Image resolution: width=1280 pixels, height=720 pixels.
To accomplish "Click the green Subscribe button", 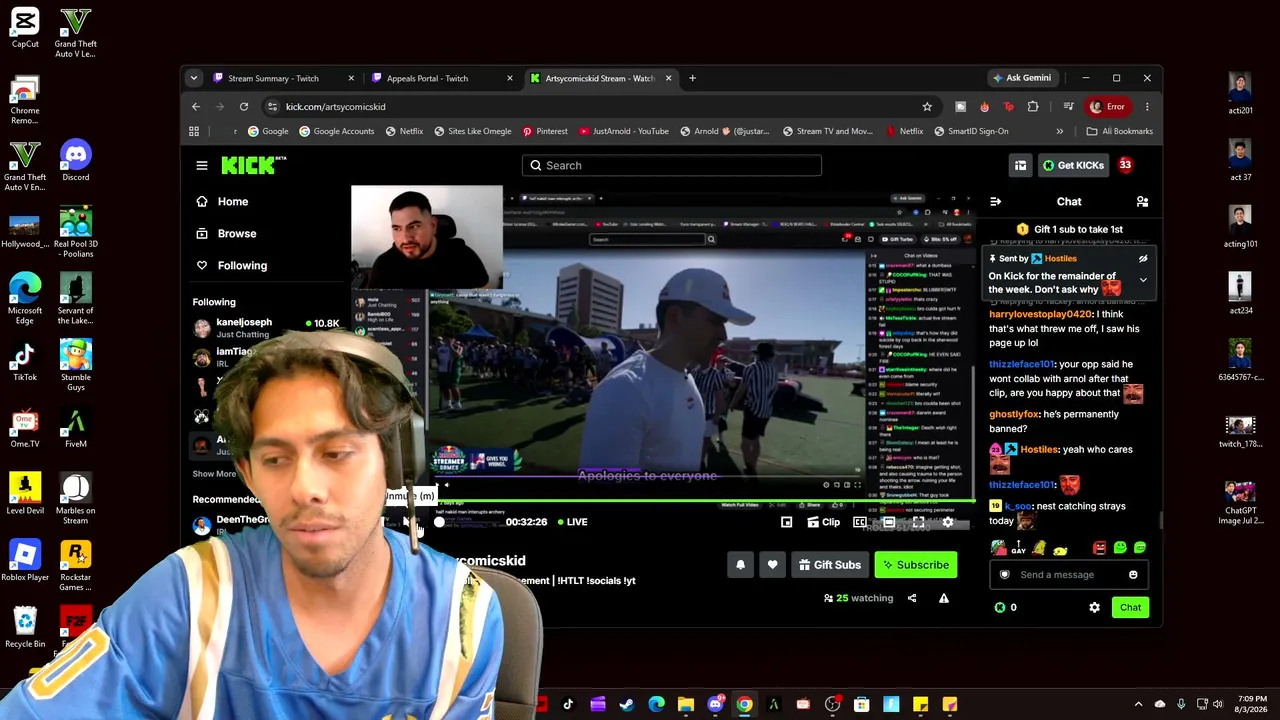I will click(915, 565).
